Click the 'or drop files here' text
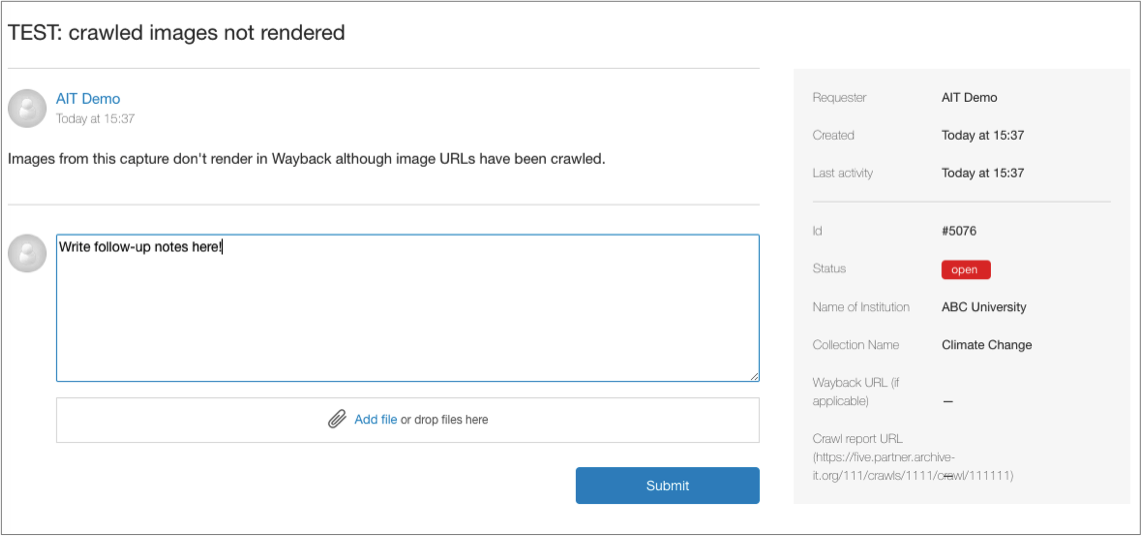 (x=445, y=420)
